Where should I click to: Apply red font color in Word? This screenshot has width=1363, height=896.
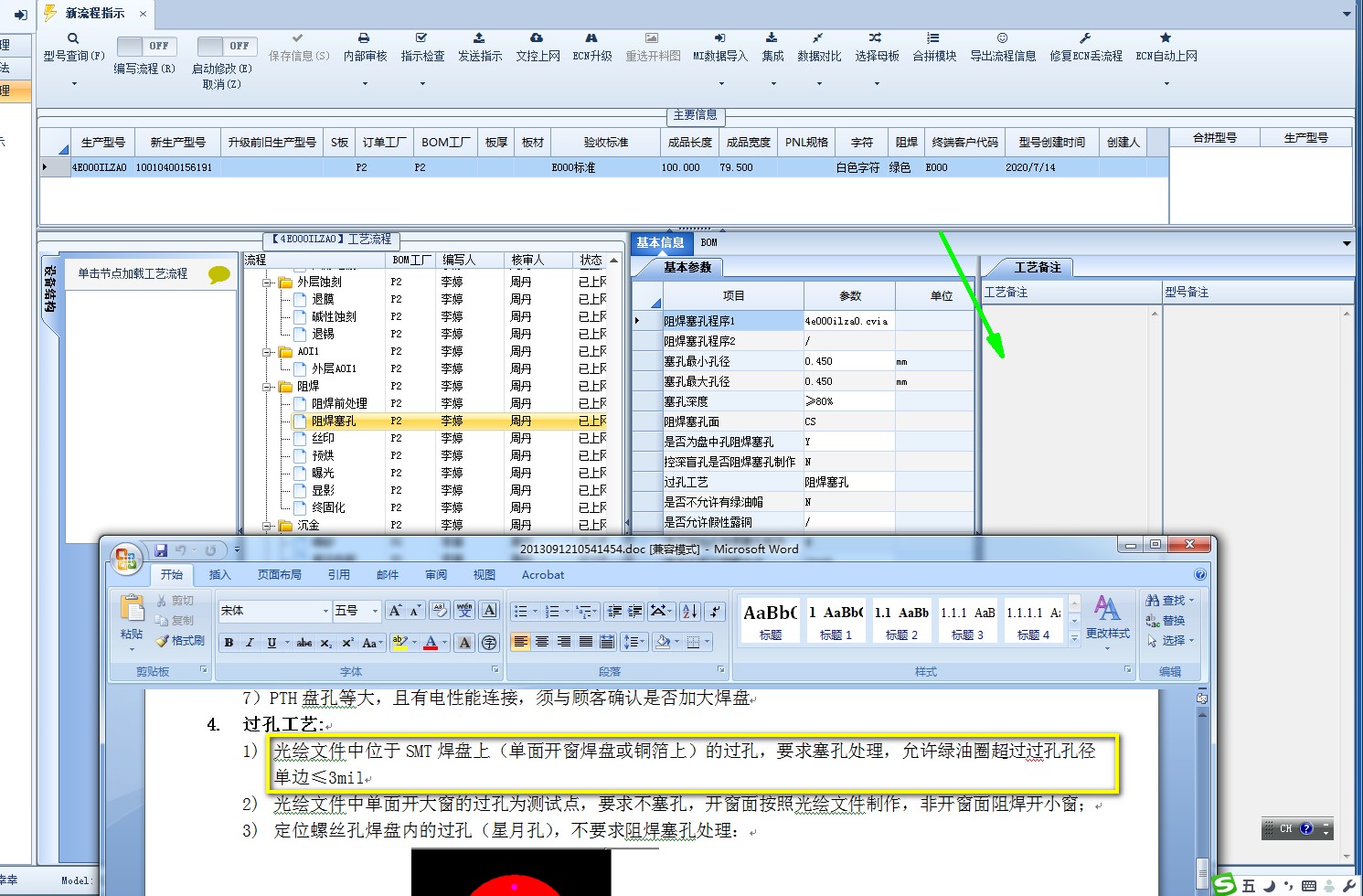(431, 643)
